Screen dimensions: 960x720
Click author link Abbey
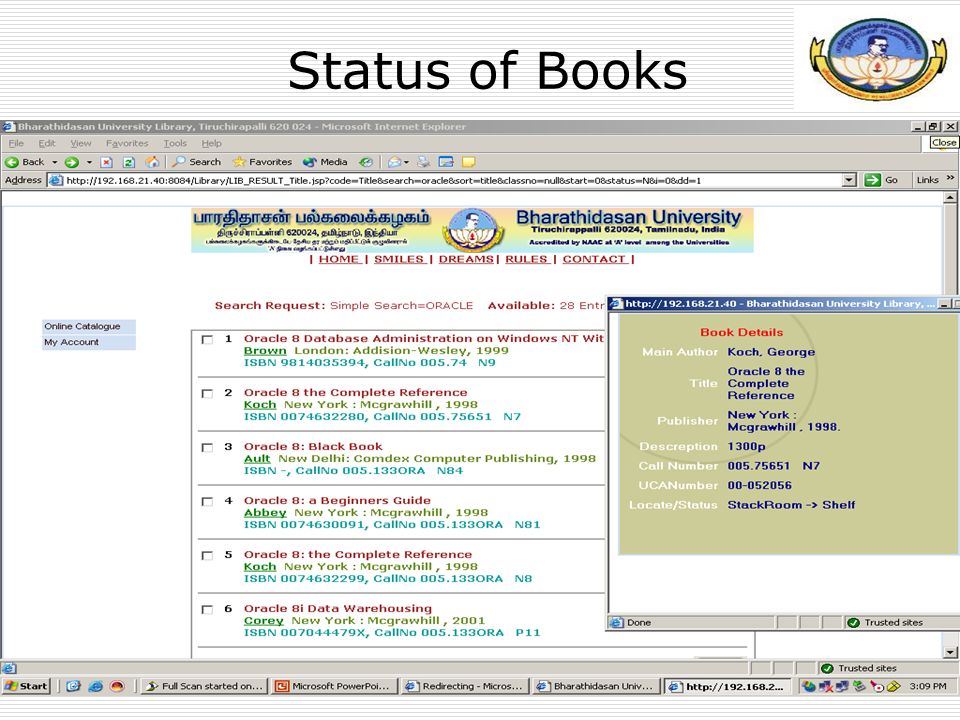tap(265, 512)
